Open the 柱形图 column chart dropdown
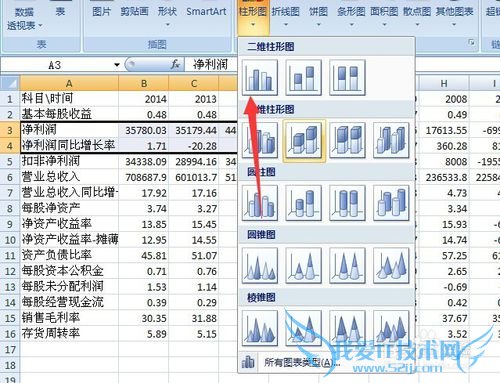The height and width of the screenshot is (383, 500). pyautogui.click(x=253, y=16)
